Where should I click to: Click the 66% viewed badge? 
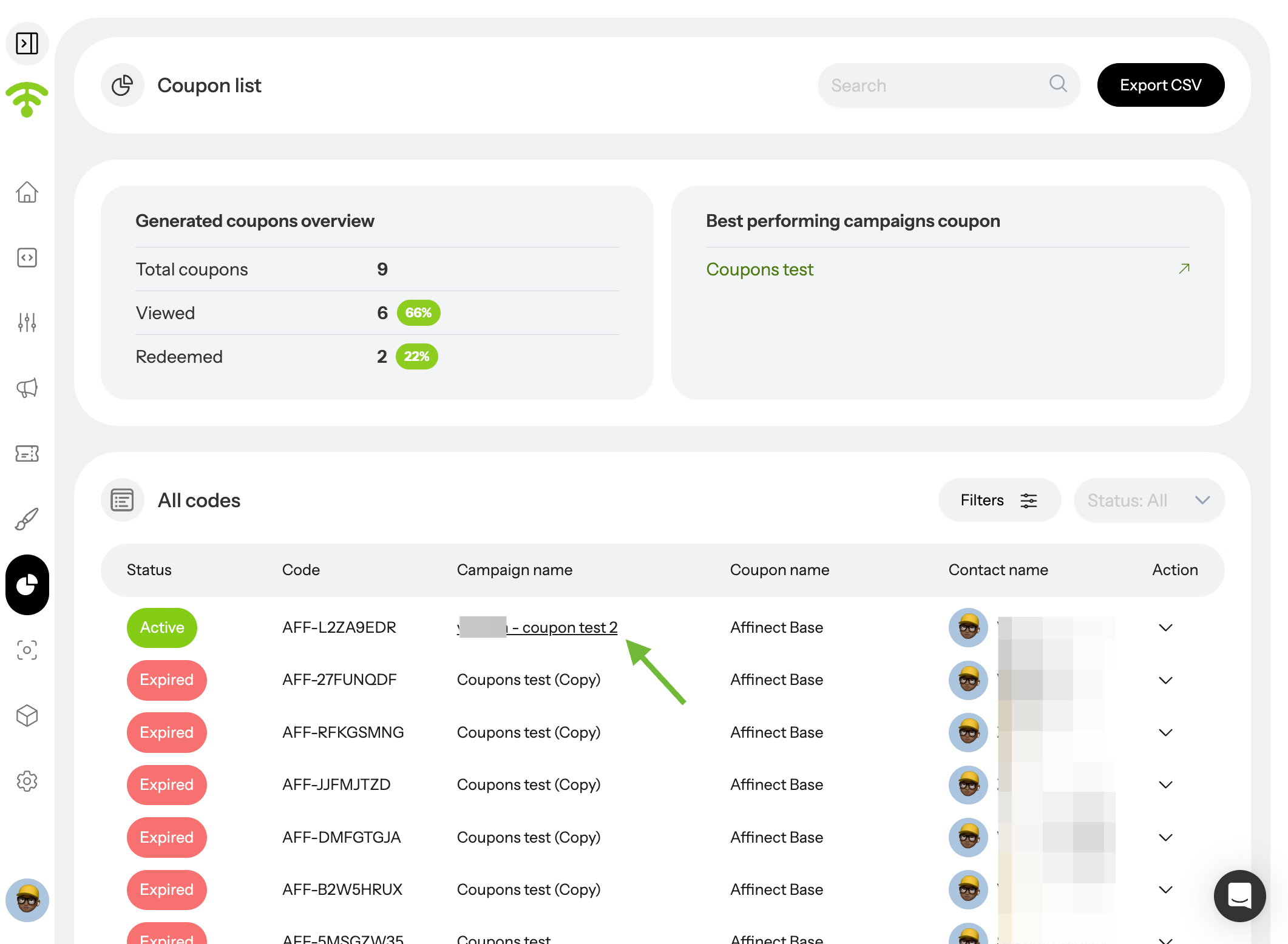[x=418, y=313]
